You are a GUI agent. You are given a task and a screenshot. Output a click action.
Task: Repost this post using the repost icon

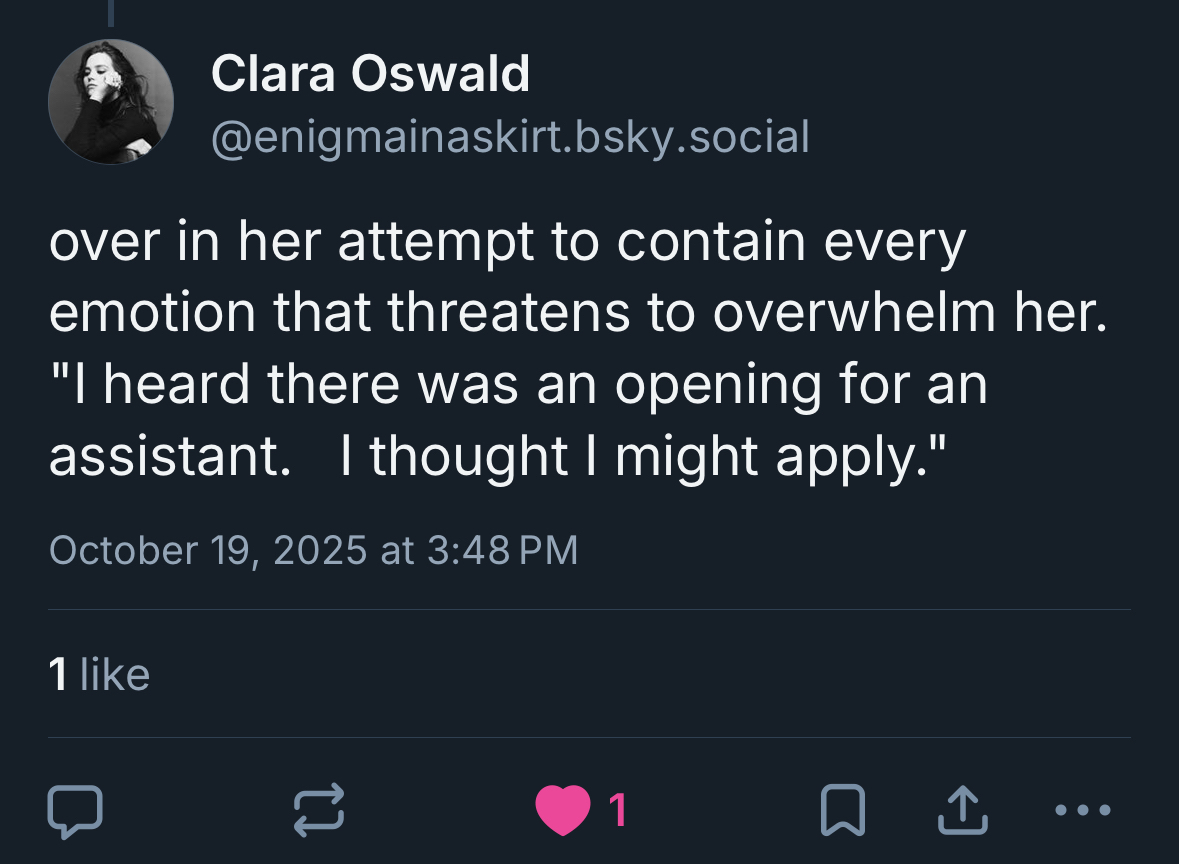click(x=318, y=810)
